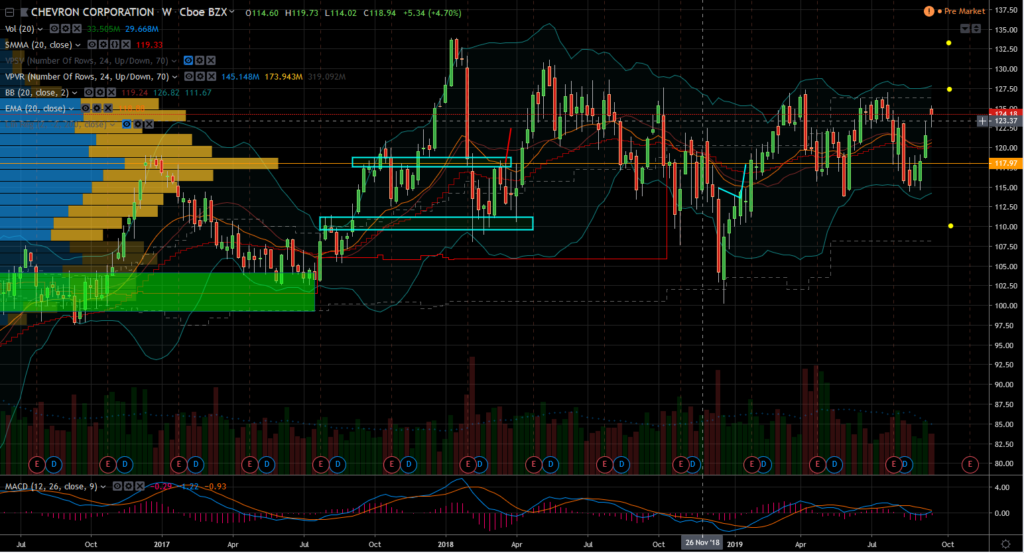Viewport: 1024px width, 553px height.
Task: Remove the VPSV indicator
Action: tap(211, 60)
